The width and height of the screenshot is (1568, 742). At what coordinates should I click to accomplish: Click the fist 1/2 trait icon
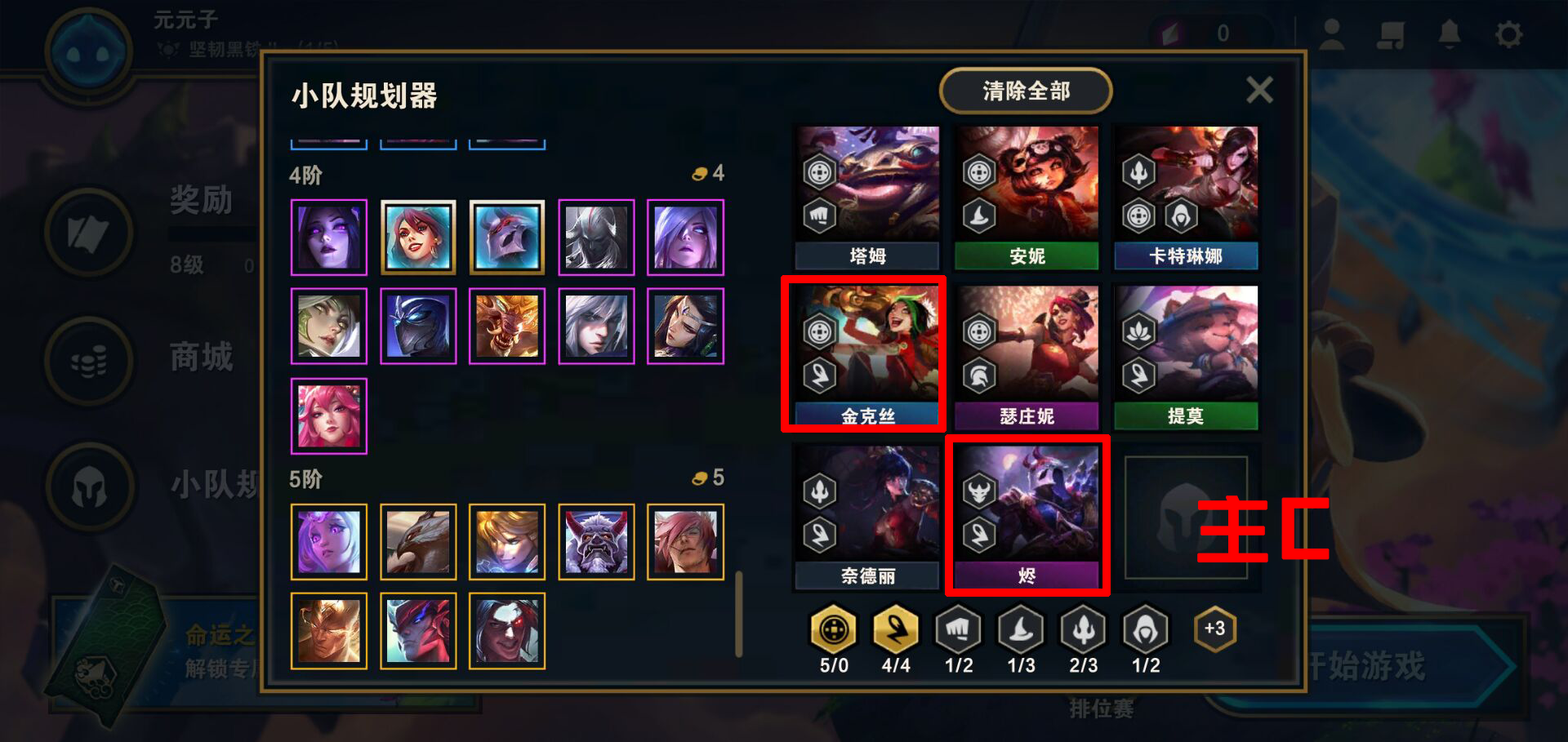(958, 629)
